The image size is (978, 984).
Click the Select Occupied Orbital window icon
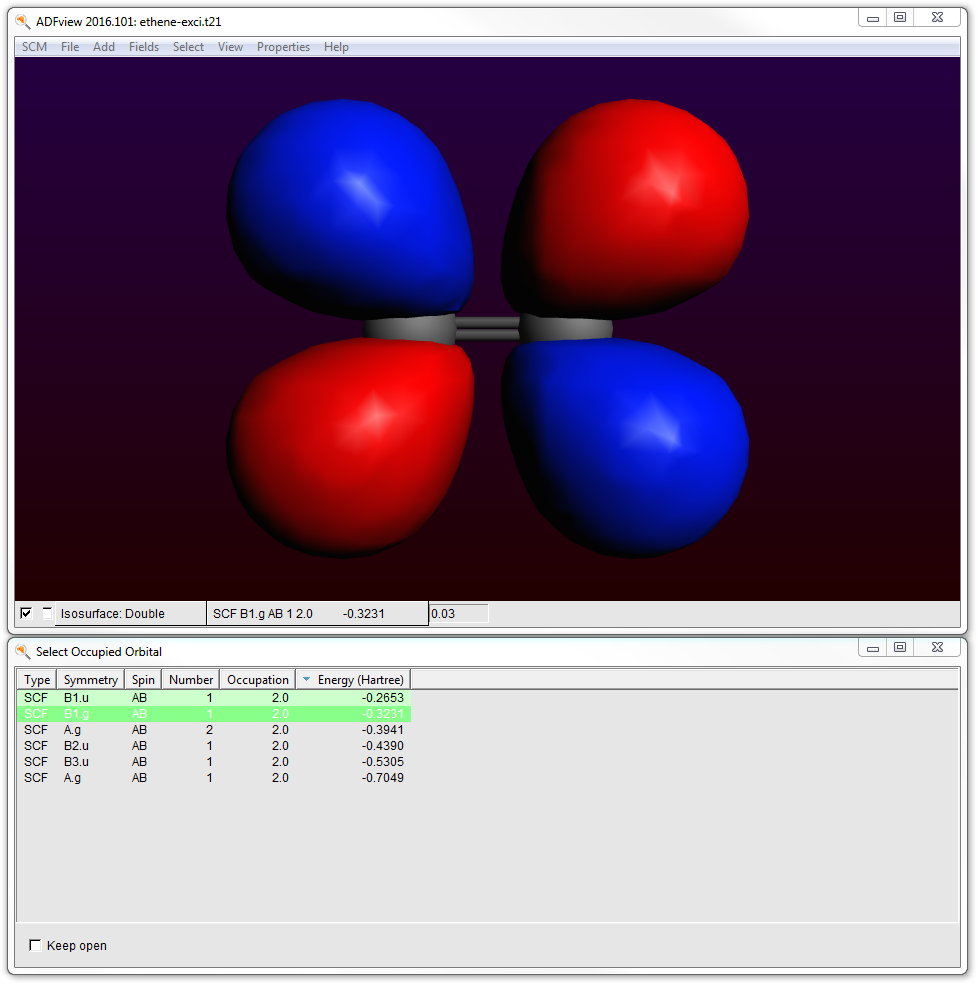pyautogui.click(x=23, y=651)
